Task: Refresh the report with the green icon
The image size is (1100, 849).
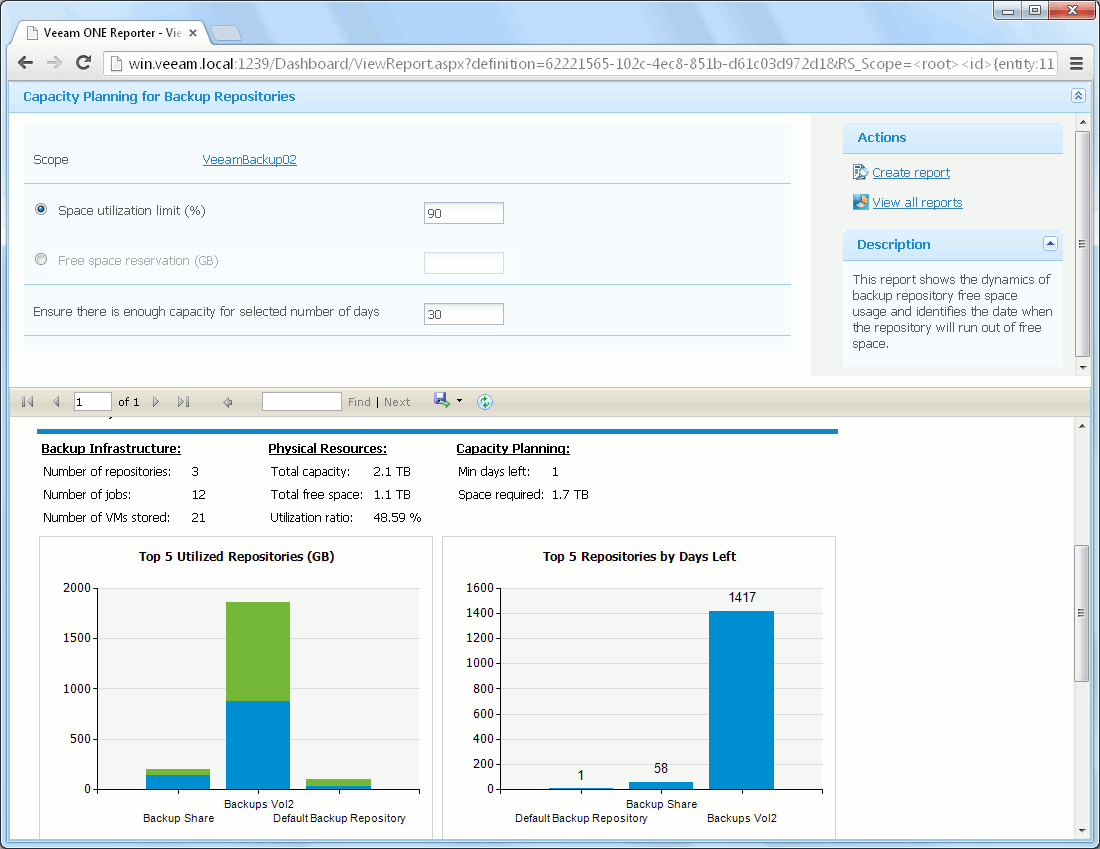Action: pyautogui.click(x=485, y=402)
